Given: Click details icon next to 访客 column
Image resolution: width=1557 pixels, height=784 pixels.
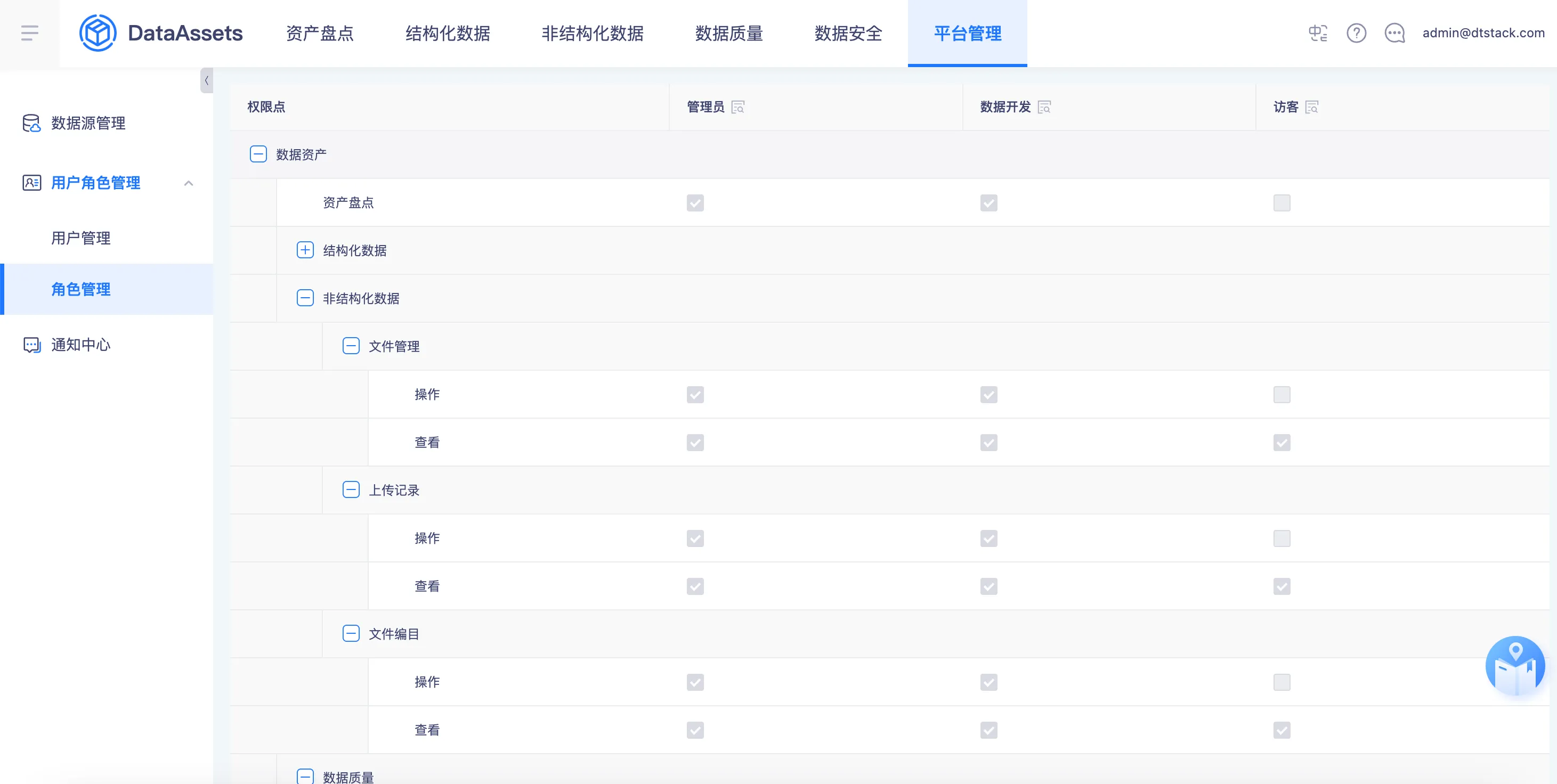Looking at the screenshot, I should [1311, 107].
